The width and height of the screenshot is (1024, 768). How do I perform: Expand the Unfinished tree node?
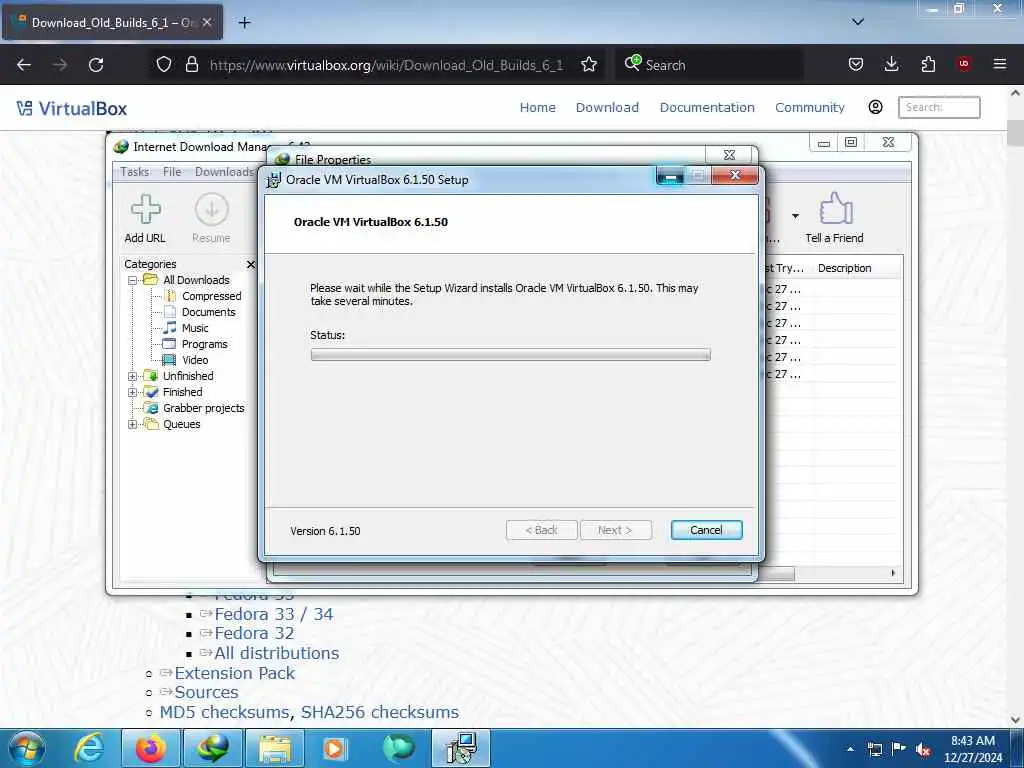133,377
